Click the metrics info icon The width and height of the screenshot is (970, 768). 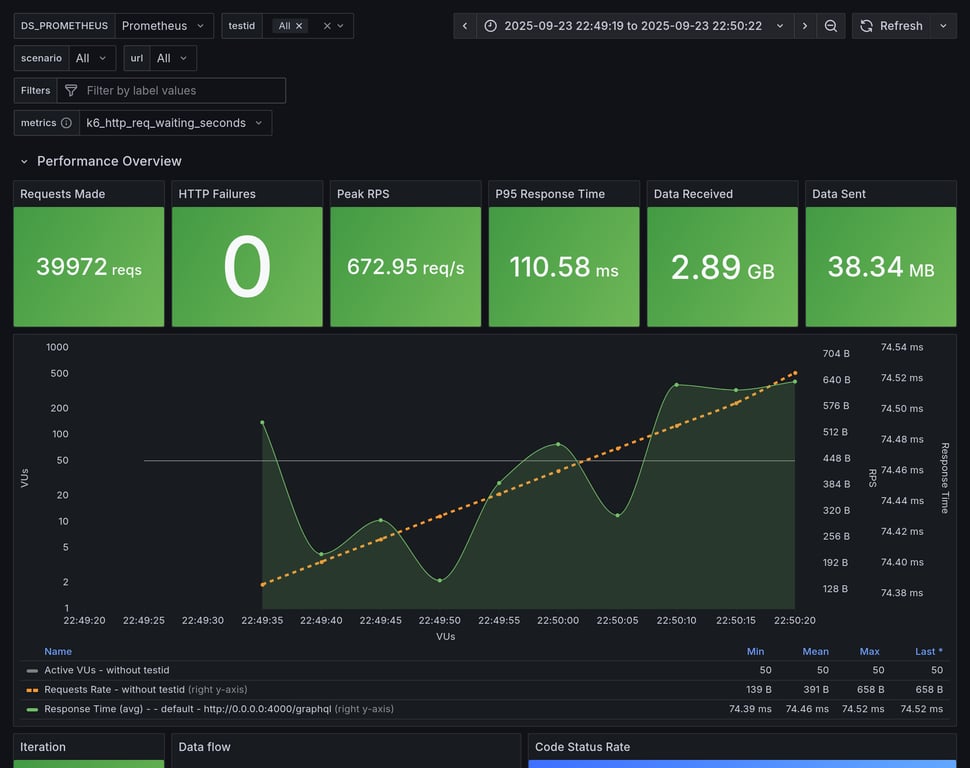coord(66,123)
